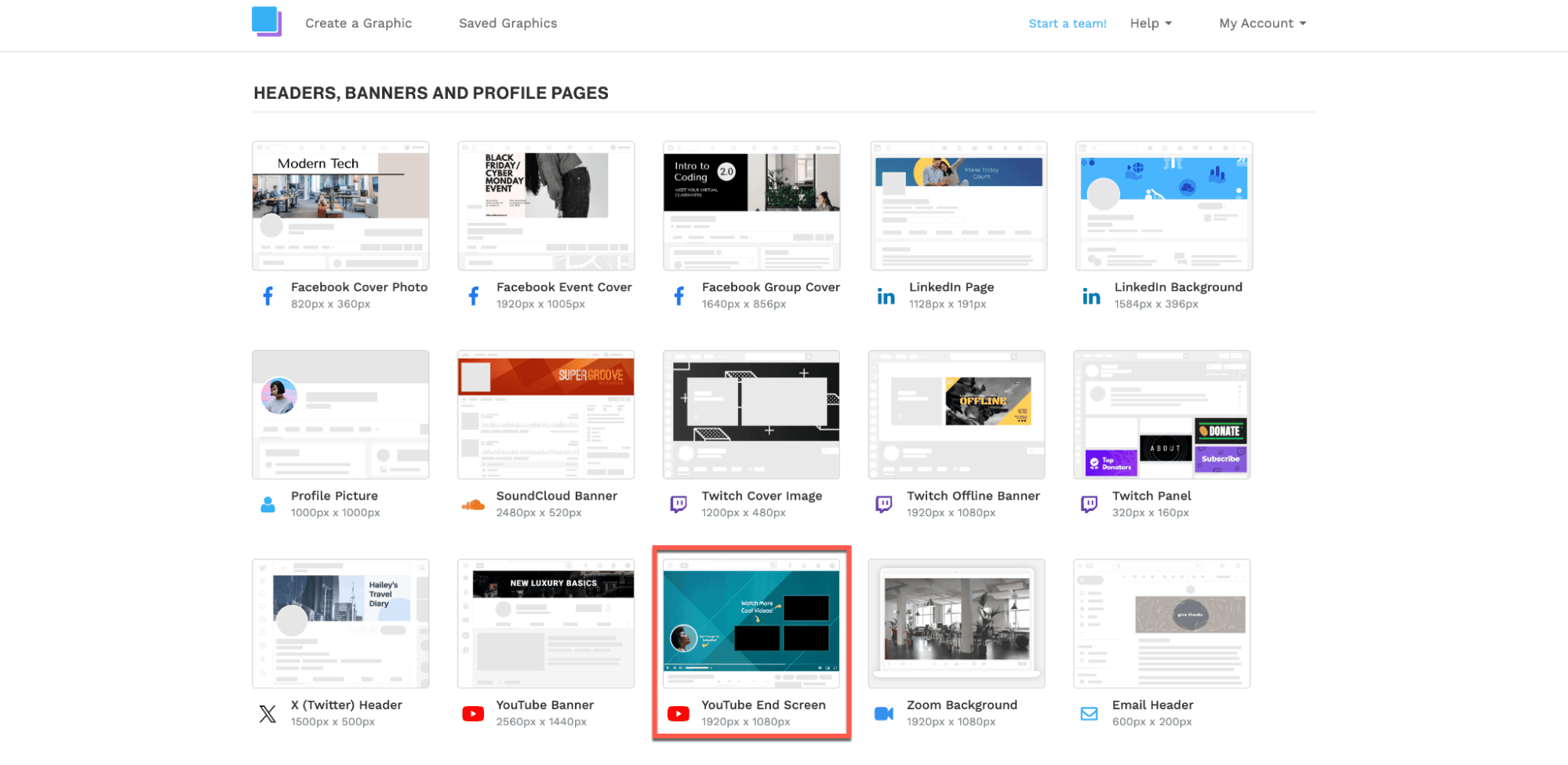1568x765 pixels.
Task: Select Twitch Offline Banner template thumbnail
Action: [957, 414]
